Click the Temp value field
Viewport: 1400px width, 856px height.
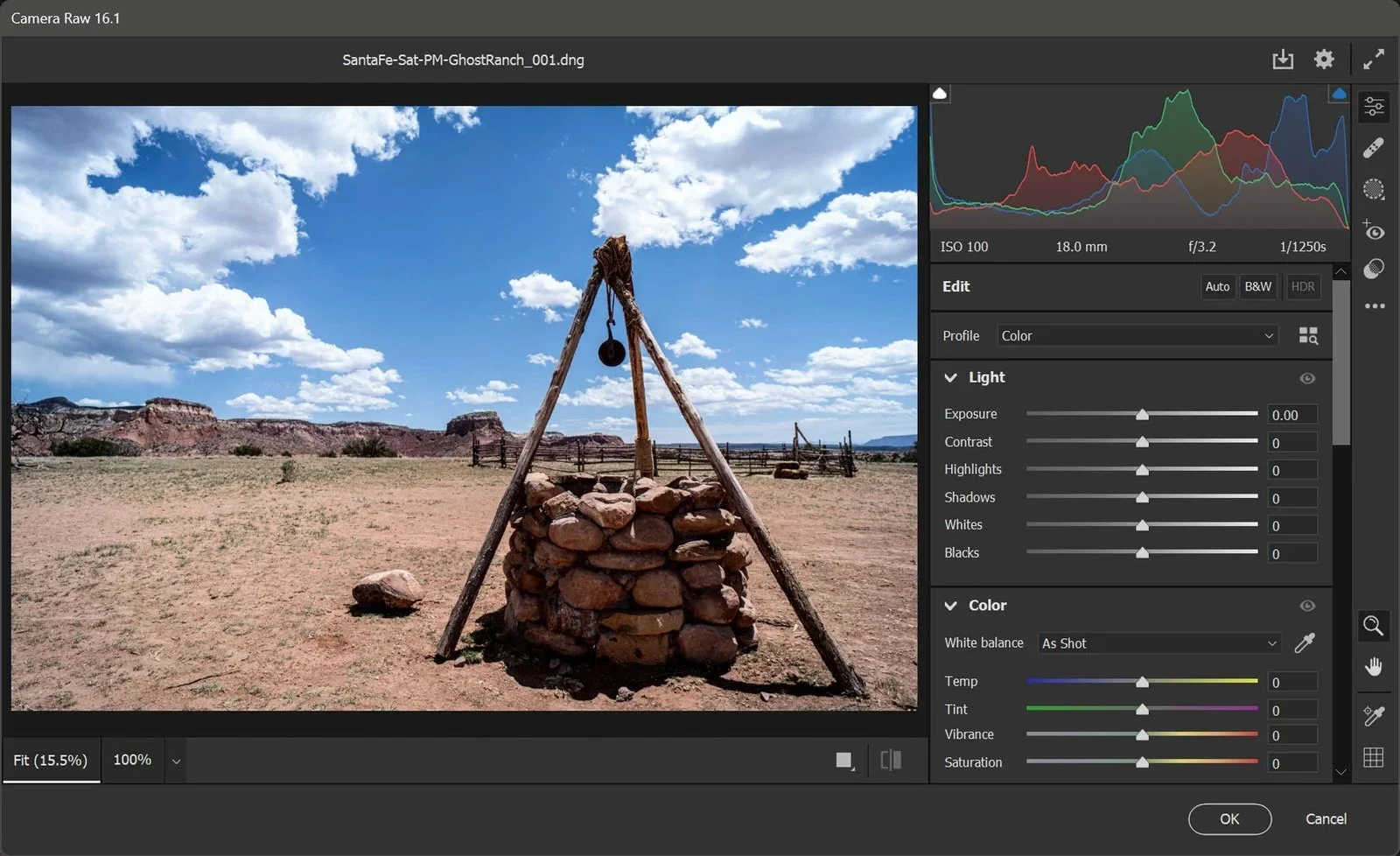[x=1292, y=683]
